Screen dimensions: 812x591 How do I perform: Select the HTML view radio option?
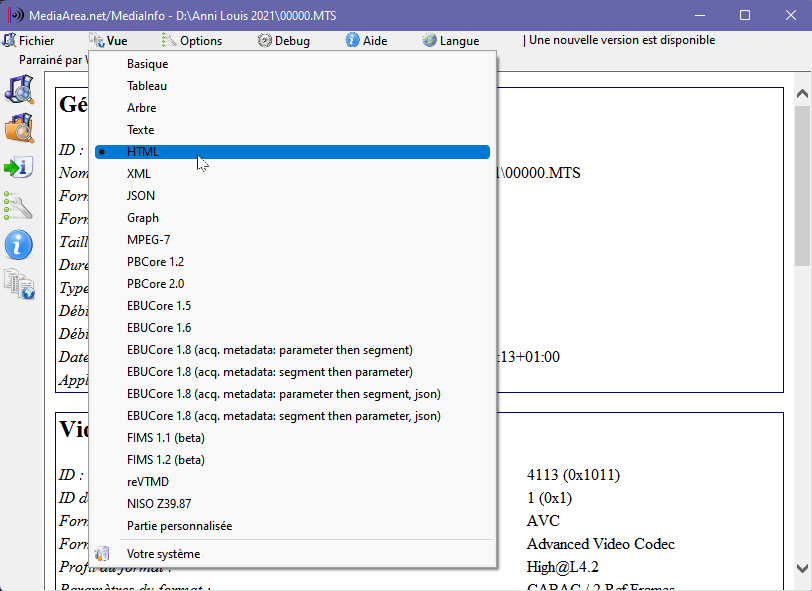[143, 152]
